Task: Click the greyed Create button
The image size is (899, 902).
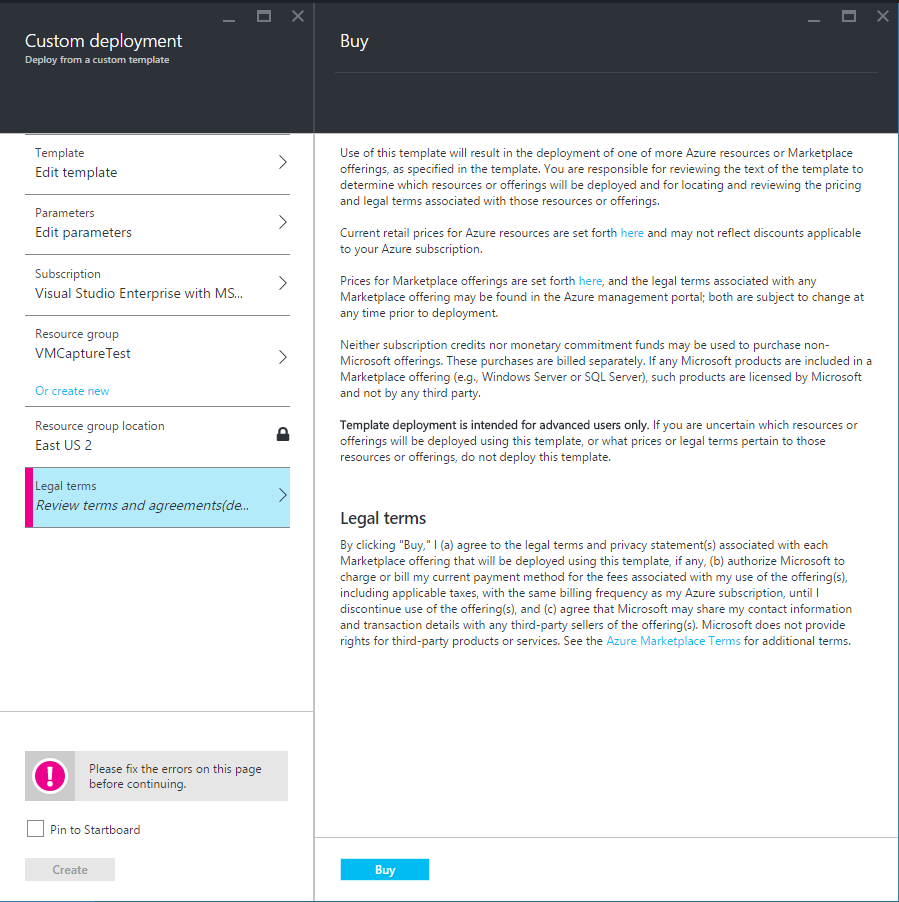Action: [x=70, y=870]
